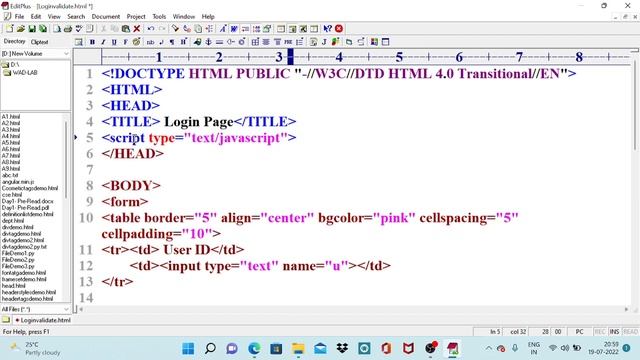Click the Find icon in the toolbar
This screenshot has height=360, width=640.
tap(176, 29)
